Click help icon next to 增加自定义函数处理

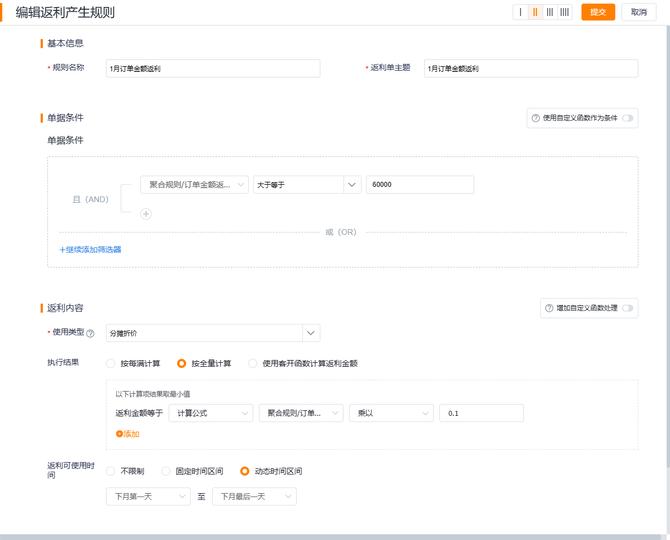point(549,308)
